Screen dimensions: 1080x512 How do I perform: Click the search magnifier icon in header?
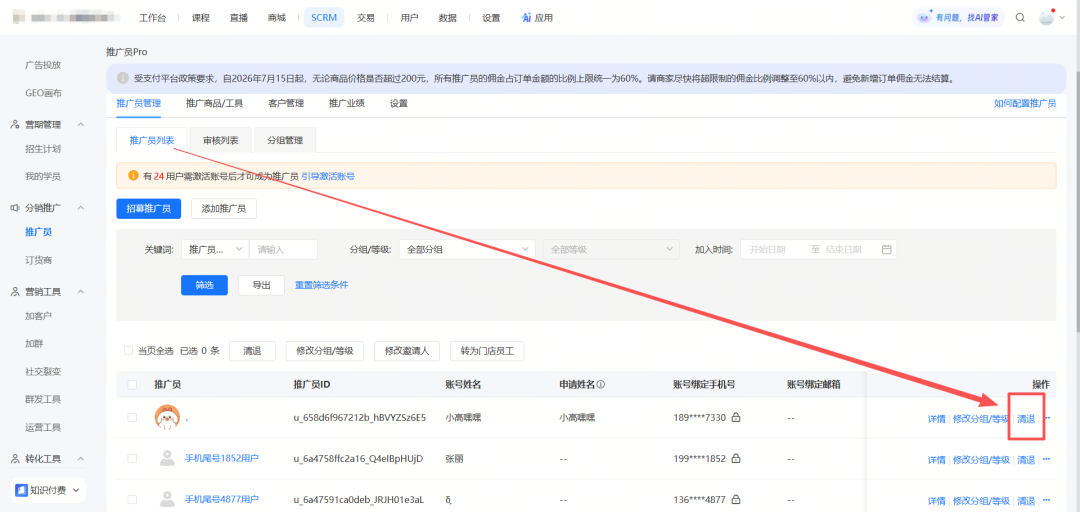point(1020,18)
